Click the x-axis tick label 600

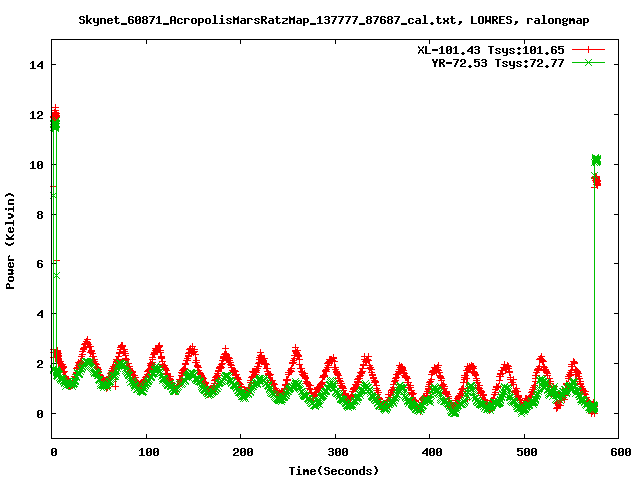point(620,452)
